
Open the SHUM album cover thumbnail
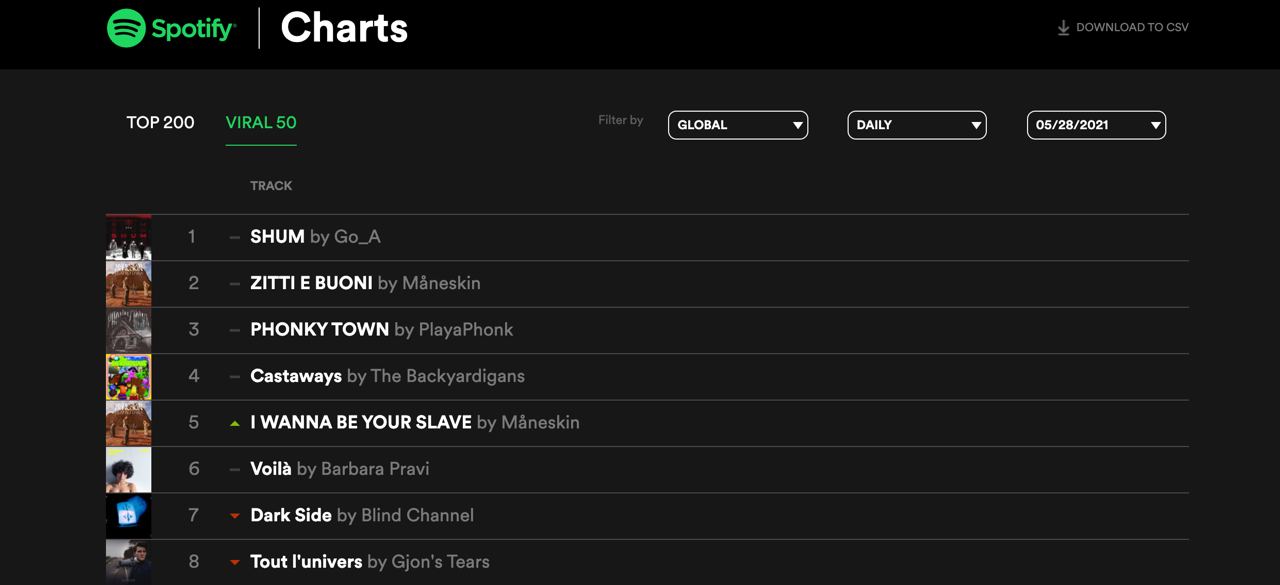tap(129, 237)
